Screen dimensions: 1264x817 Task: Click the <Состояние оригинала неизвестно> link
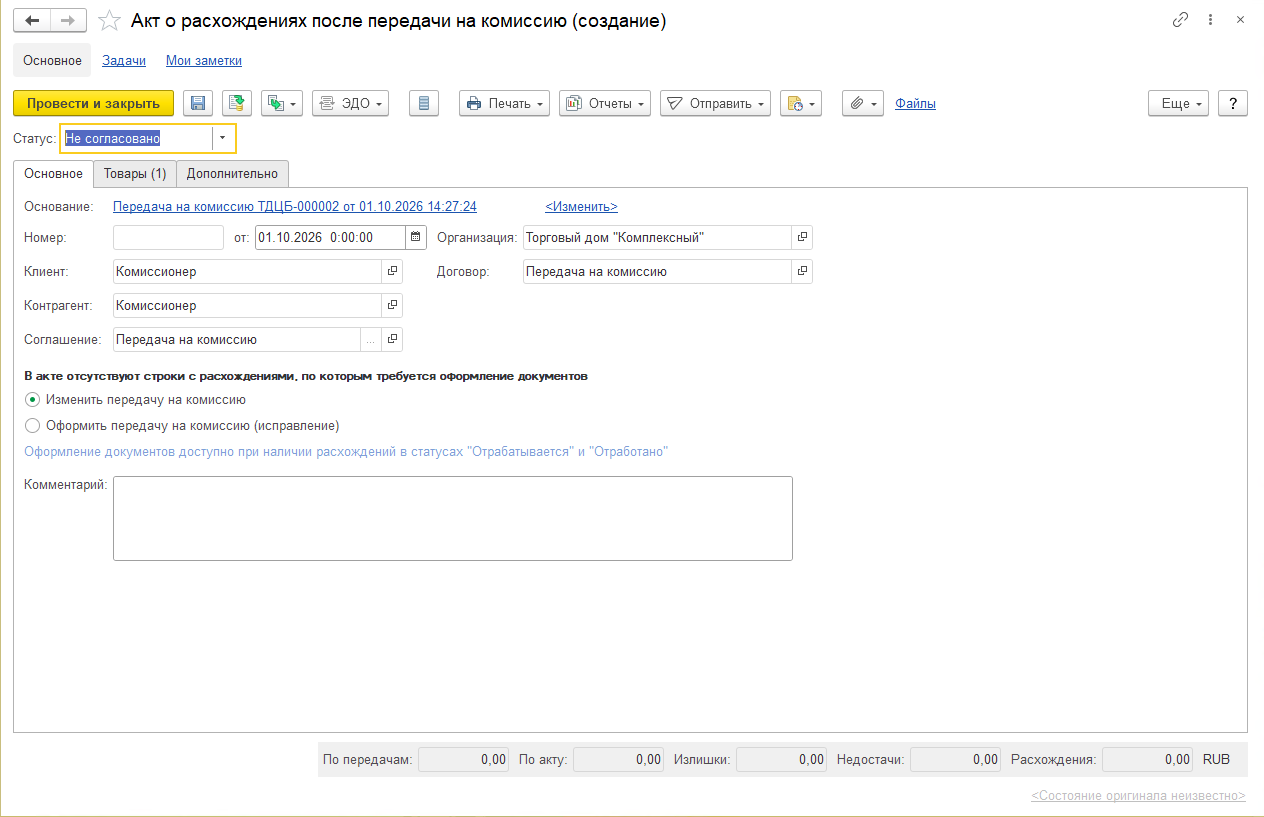[x=1139, y=796]
